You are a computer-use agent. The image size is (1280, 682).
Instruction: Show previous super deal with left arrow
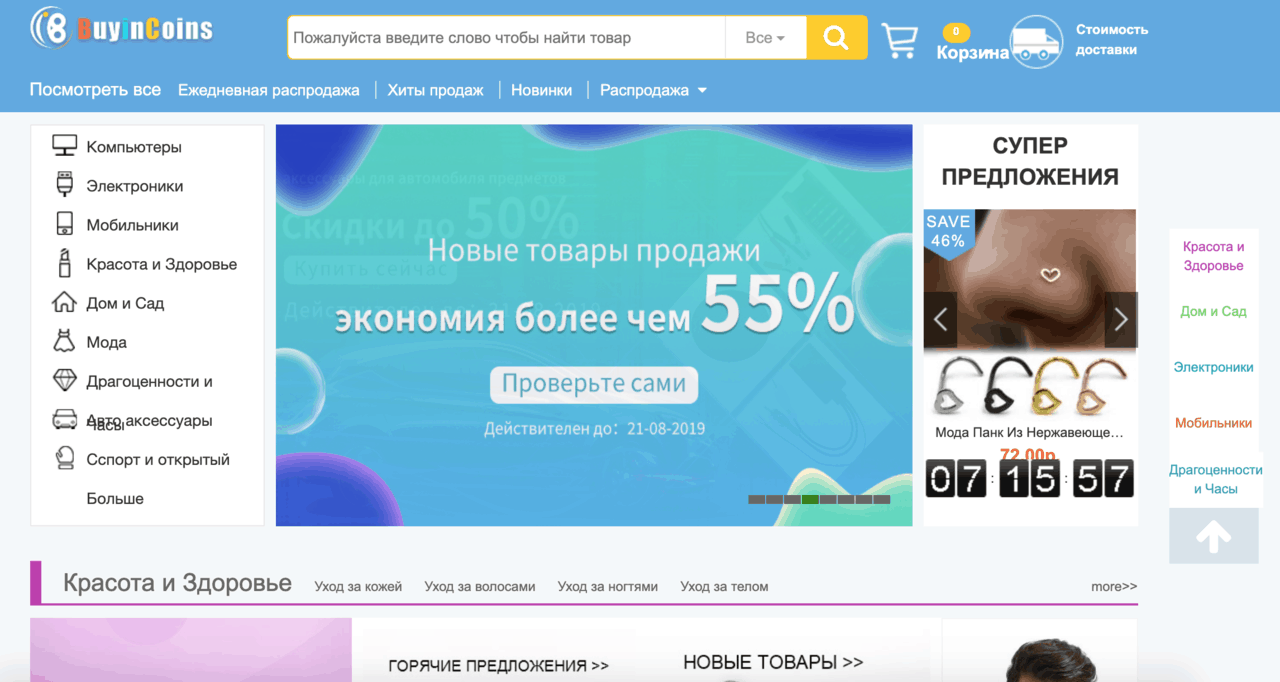pyautogui.click(x=940, y=320)
